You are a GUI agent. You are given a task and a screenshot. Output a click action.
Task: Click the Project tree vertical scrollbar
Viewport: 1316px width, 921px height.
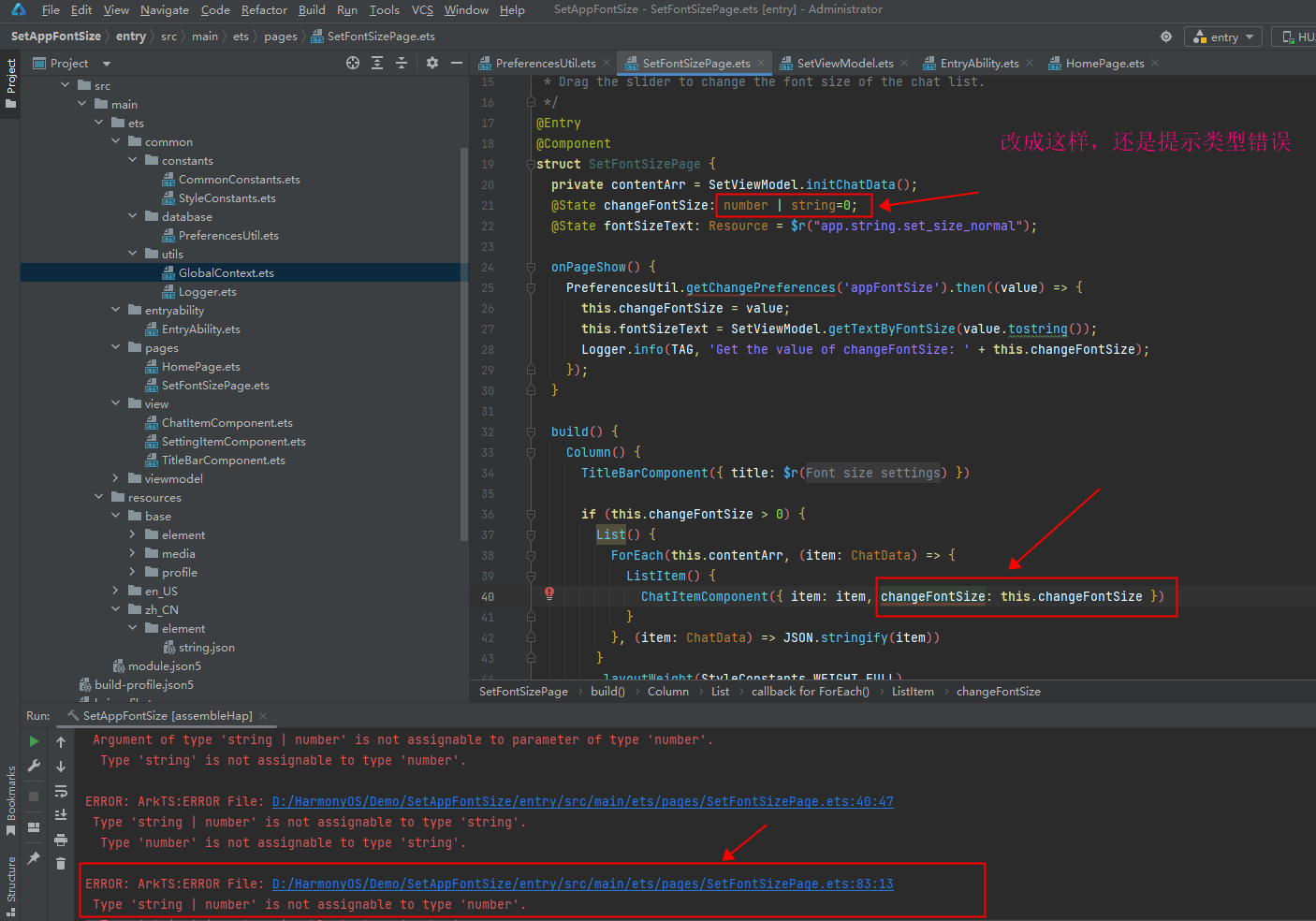(463, 344)
